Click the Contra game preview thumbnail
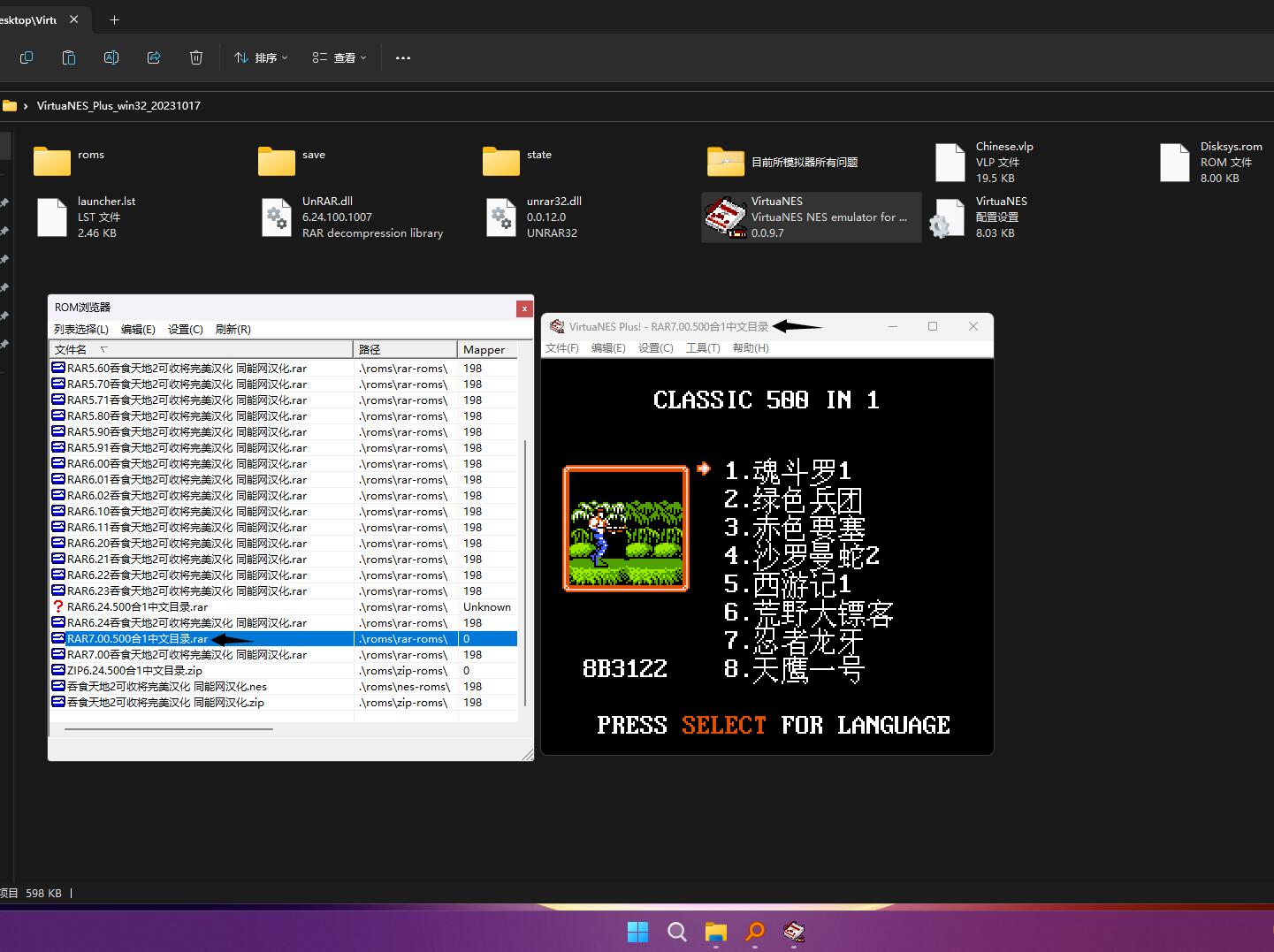The height and width of the screenshot is (952, 1274). pos(626,529)
